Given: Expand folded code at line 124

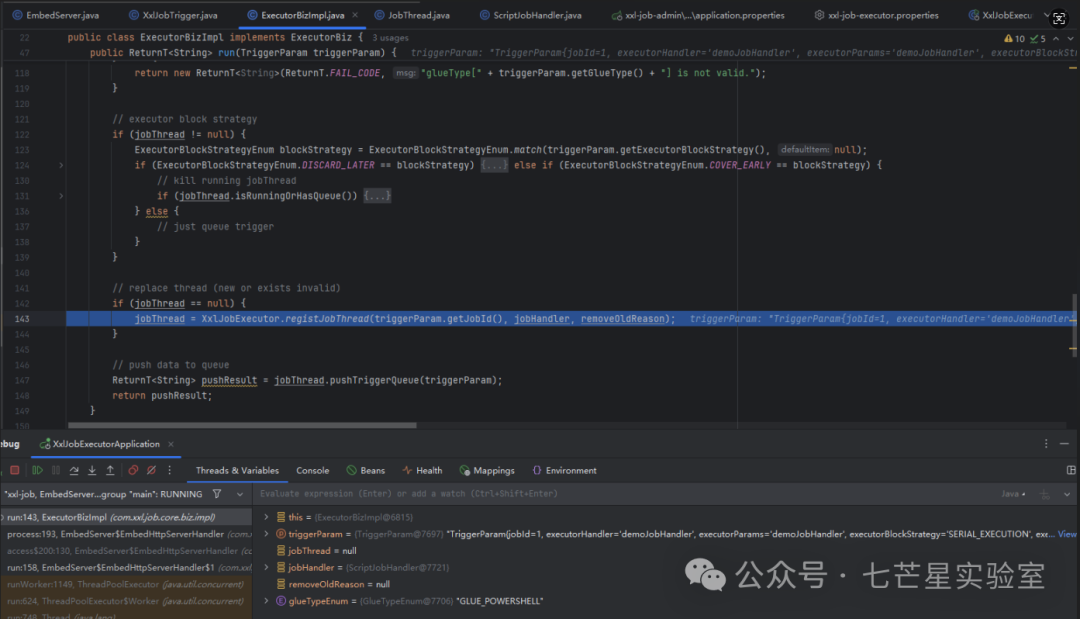Looking at the screenshot, I should (61, 165).
